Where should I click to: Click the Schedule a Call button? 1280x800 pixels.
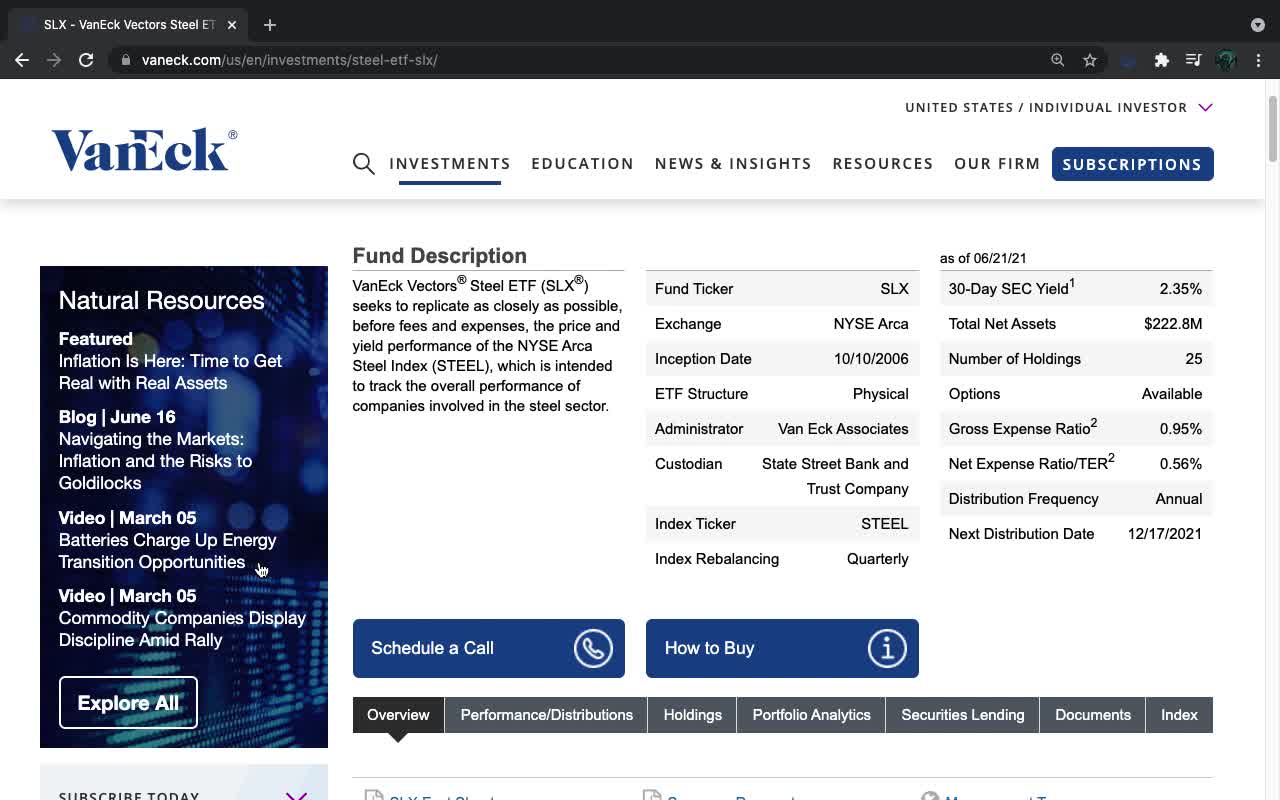coord(489,648)
